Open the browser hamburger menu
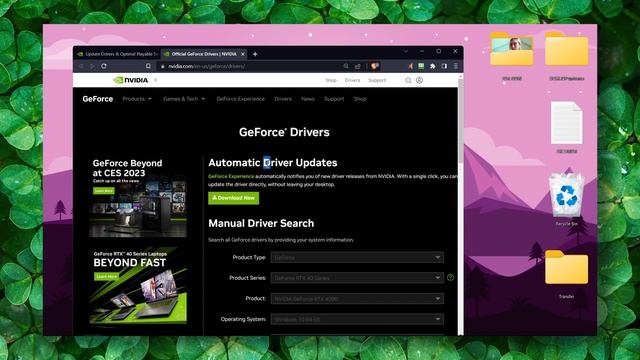This screenshot has width=640, height=360. [456, 66]
